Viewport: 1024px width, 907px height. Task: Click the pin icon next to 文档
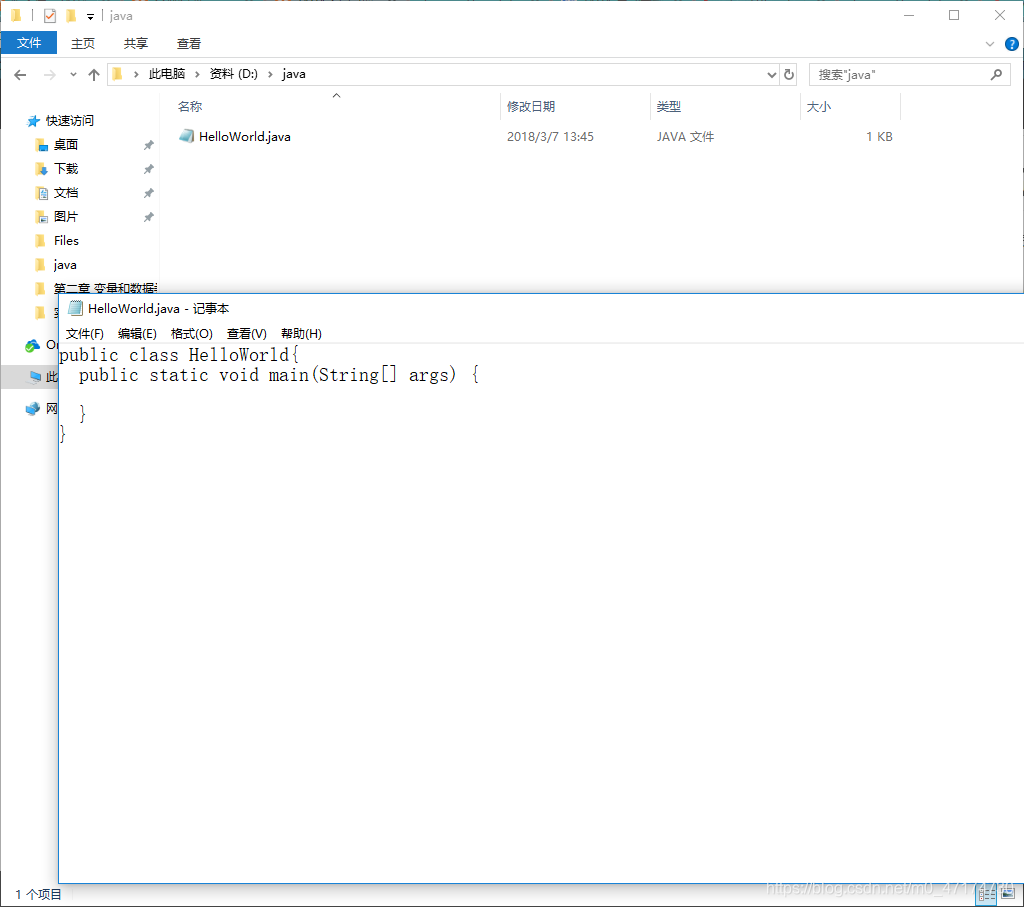148,193
